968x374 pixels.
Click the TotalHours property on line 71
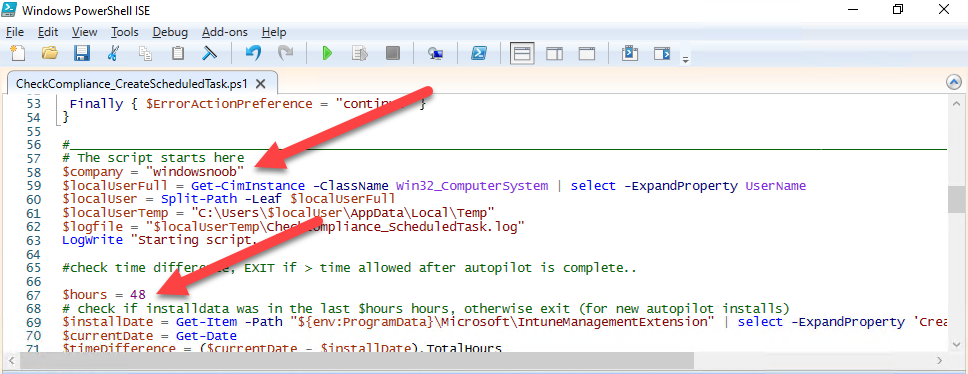coord(464,349)
